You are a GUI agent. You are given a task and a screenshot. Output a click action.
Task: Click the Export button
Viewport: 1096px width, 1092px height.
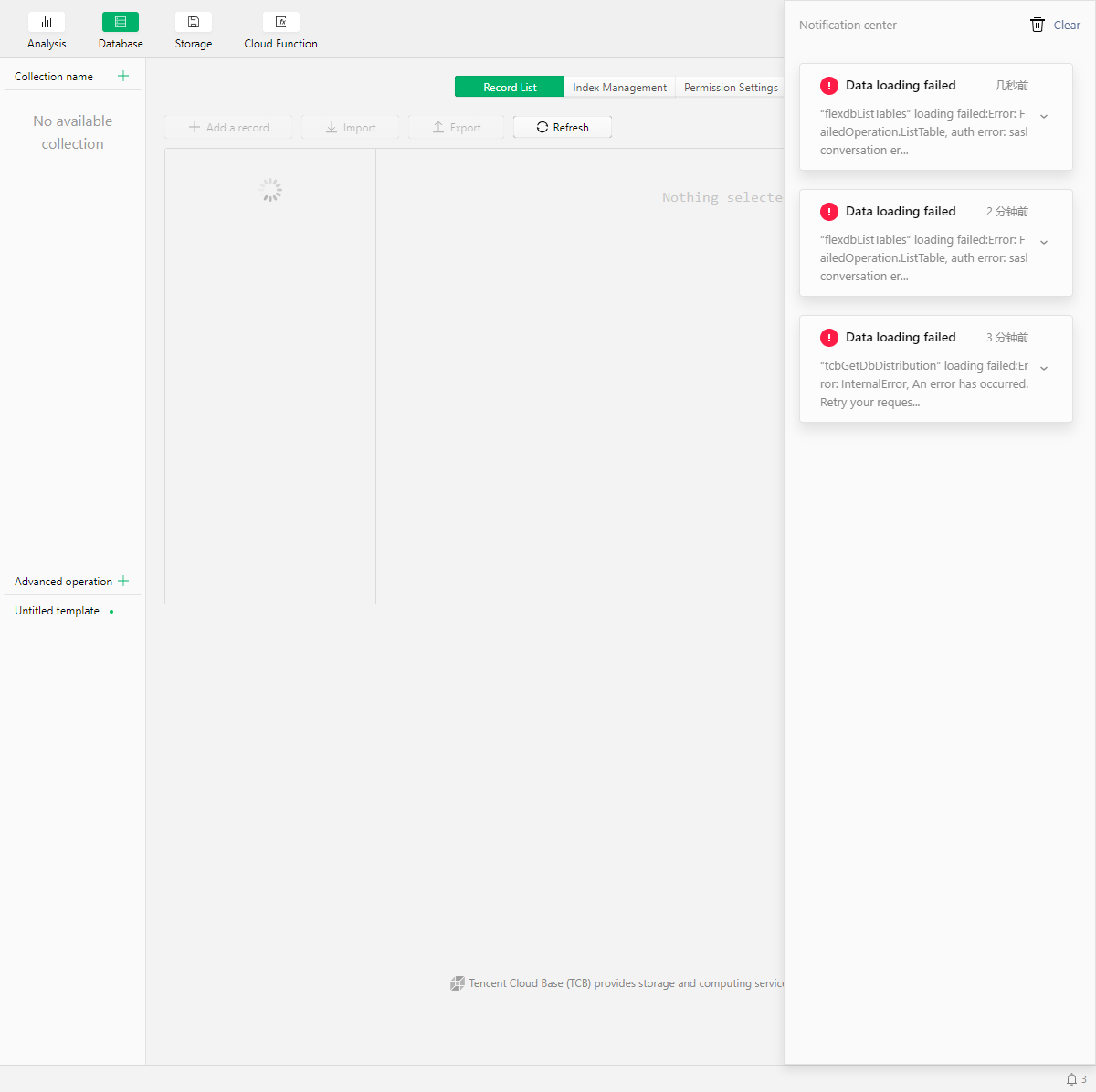456,128
